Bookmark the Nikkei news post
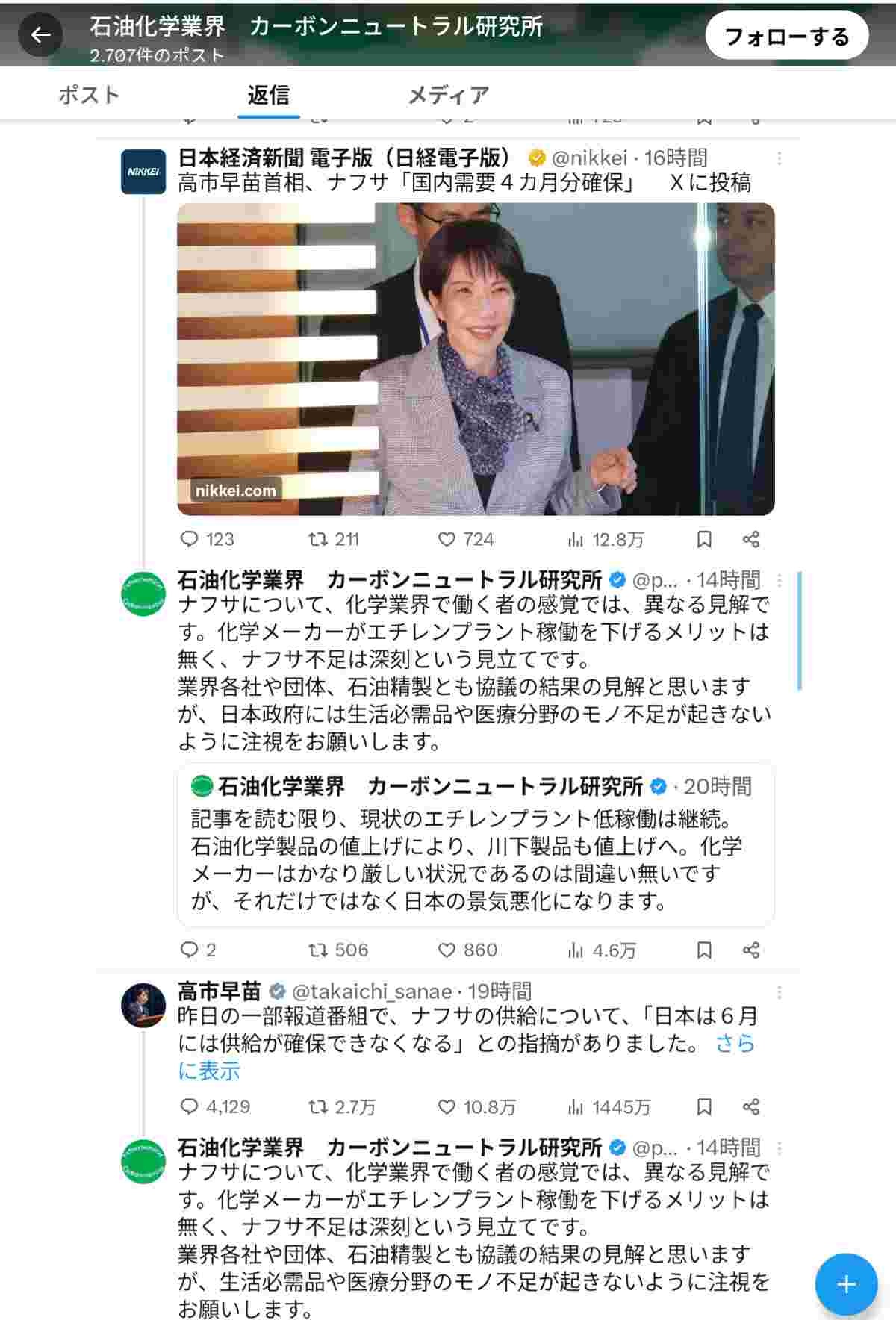Screen dimensions: 896x1320 click(x=703, y=539)
